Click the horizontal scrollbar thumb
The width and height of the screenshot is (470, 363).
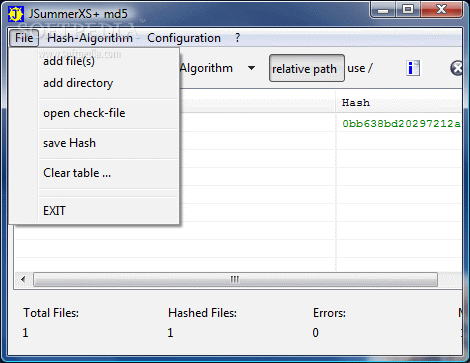[x=235, y=279]
